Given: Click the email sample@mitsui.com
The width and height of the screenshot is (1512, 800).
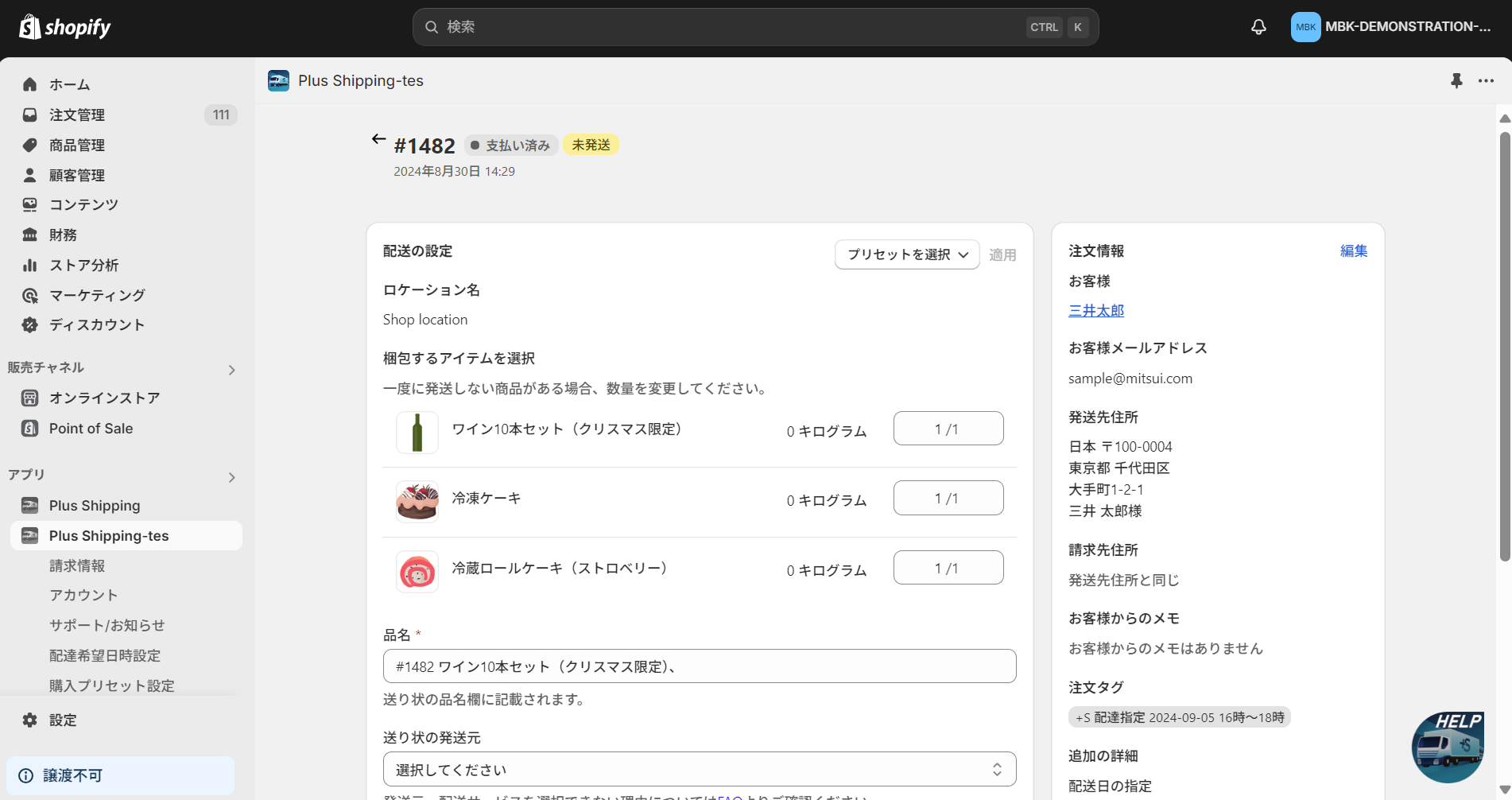Looking at the screenshot, I should (x=1130, y=379).
